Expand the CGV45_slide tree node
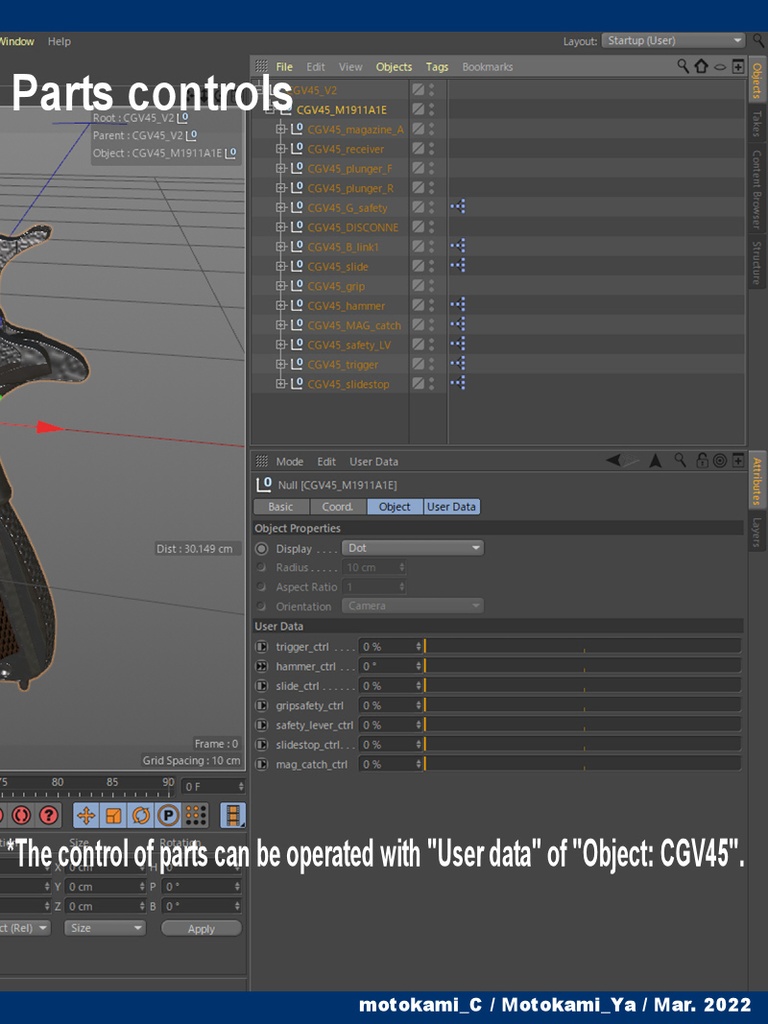 (280, 266)
